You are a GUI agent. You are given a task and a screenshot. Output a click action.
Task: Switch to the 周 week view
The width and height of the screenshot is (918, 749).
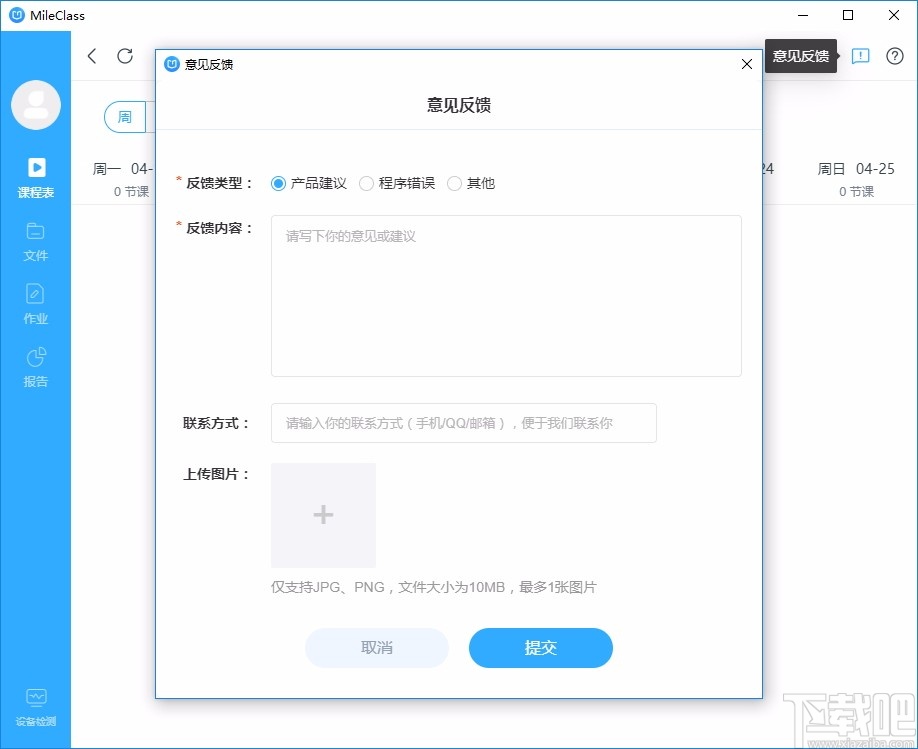click(125, 117)
